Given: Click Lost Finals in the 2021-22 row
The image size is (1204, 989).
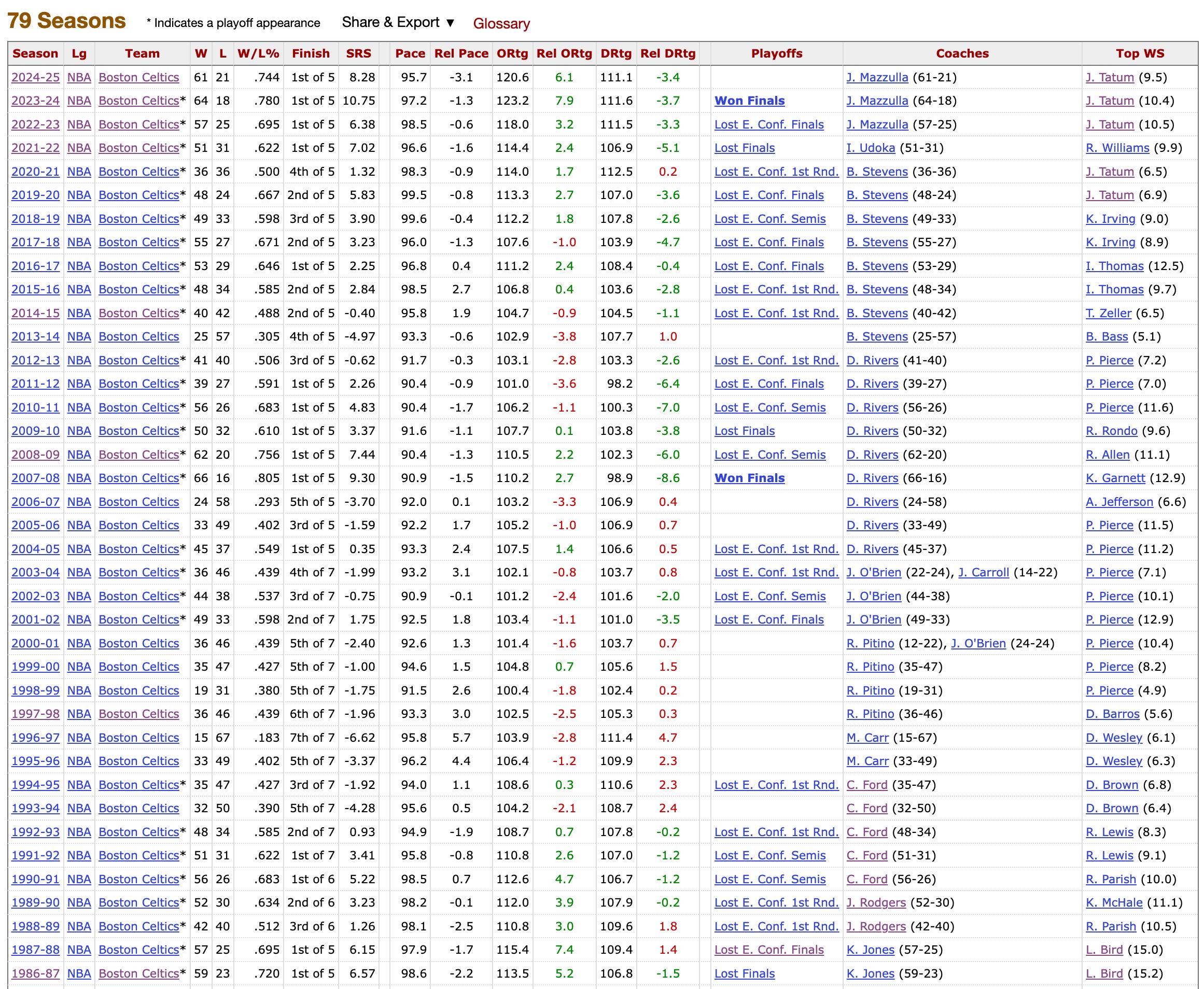Looking at the screenshot, I should (744, 148).
